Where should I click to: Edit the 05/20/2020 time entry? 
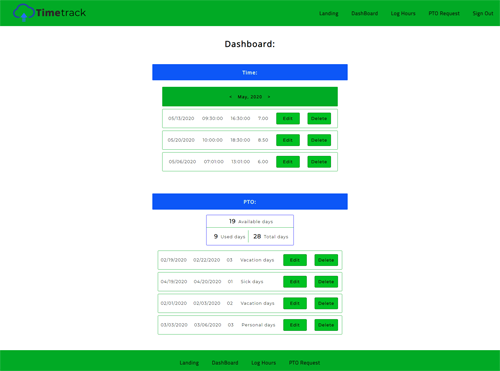(x=288, y=140)
